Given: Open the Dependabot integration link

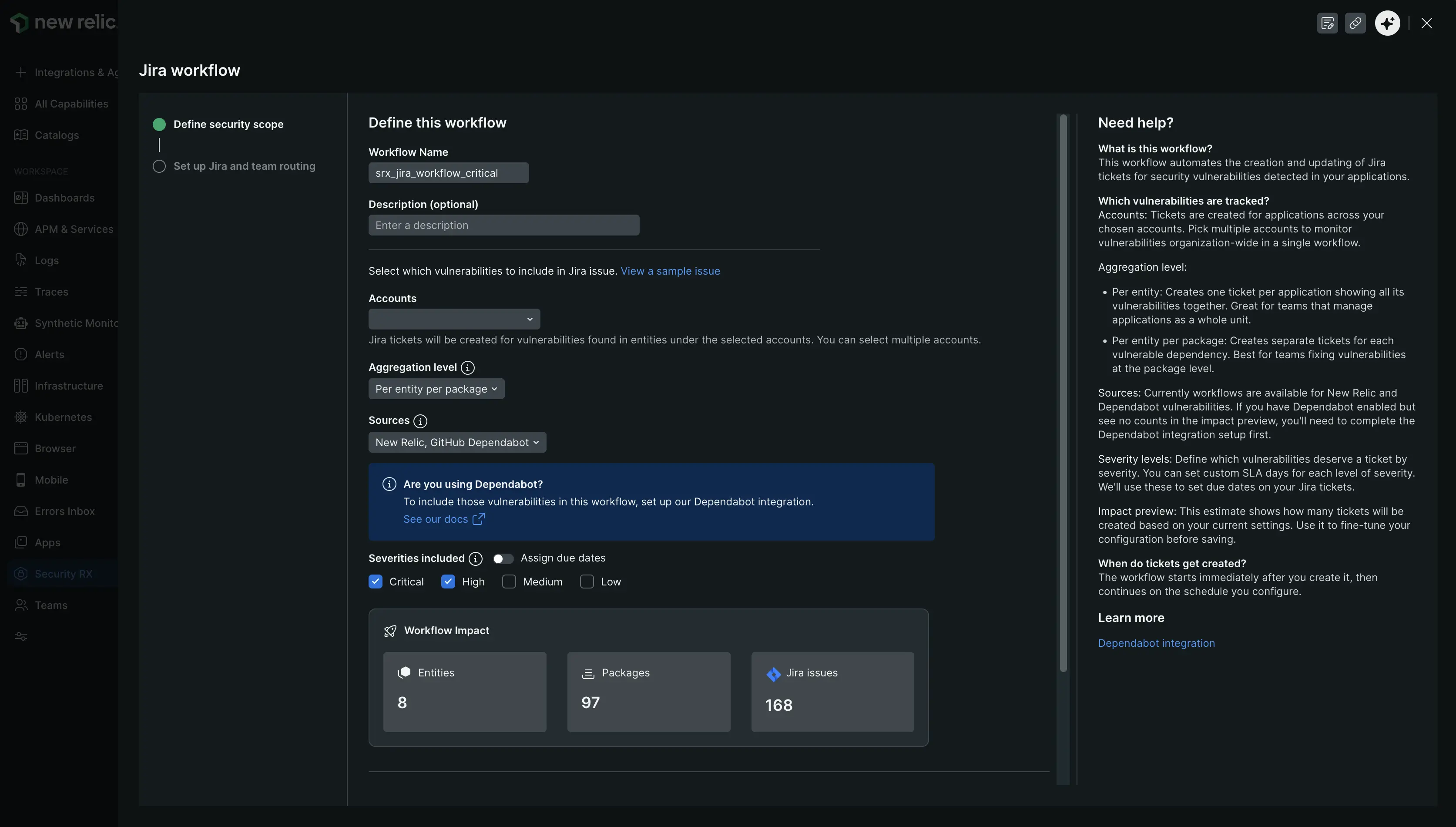Looking at the screenshot, I should point(1156,644).
